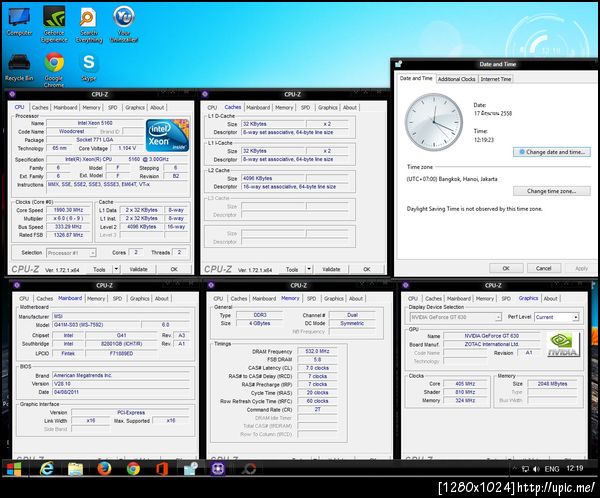Viewport: 600px width, 498px height.
Task: Open Graphics tab in Caches window
Action: pos(328,108)
